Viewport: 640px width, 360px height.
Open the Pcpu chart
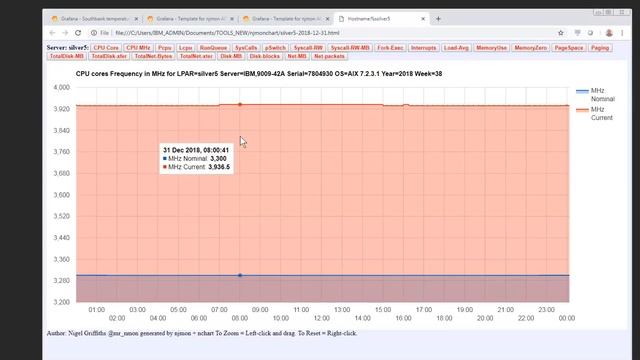point(164,48)
